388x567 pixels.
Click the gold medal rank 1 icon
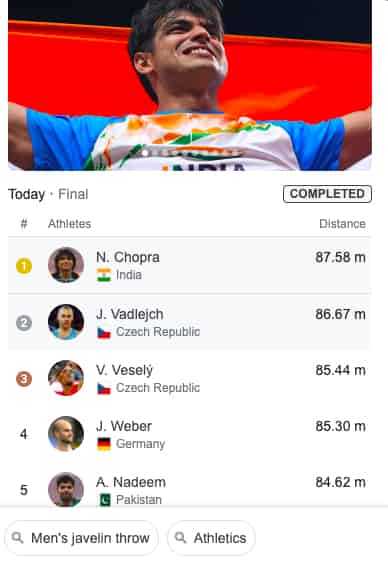[24, 267]
